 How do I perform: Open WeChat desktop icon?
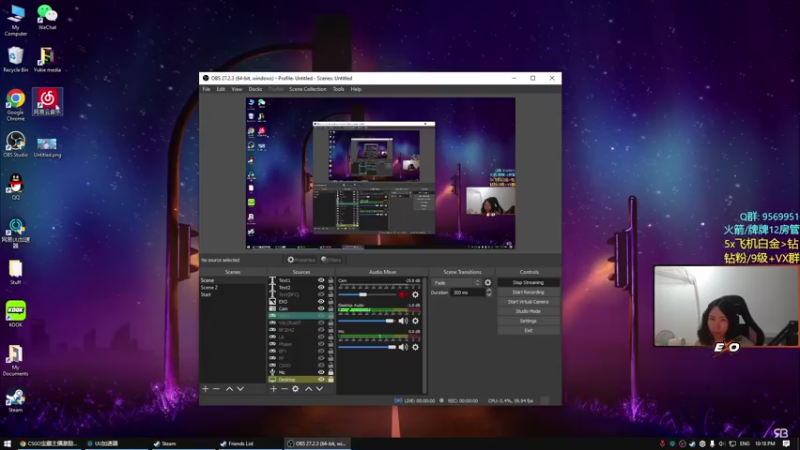click(x=47, y=17)
